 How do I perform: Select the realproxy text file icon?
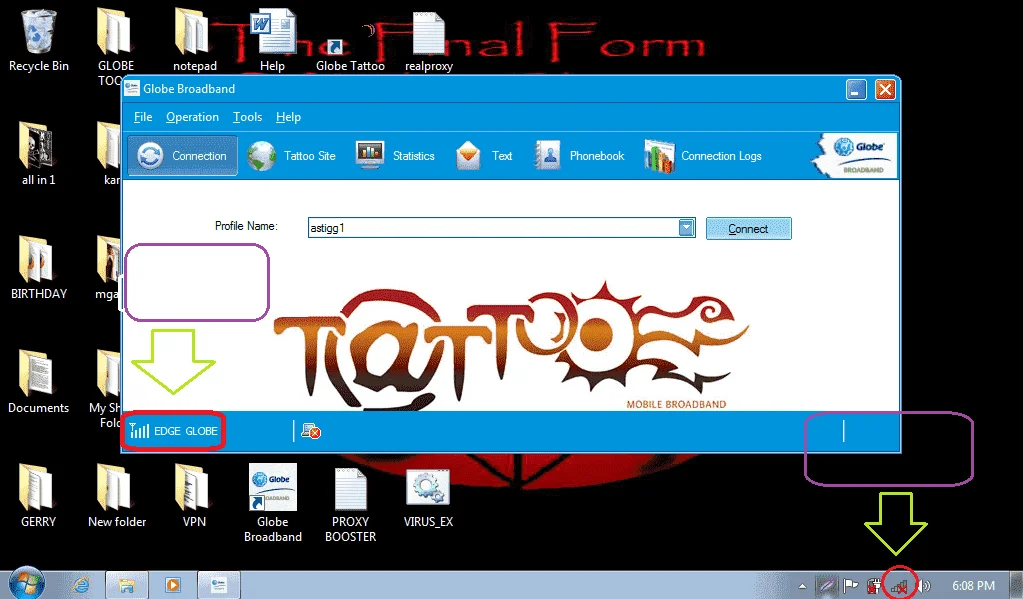click(x=429, y=33)
